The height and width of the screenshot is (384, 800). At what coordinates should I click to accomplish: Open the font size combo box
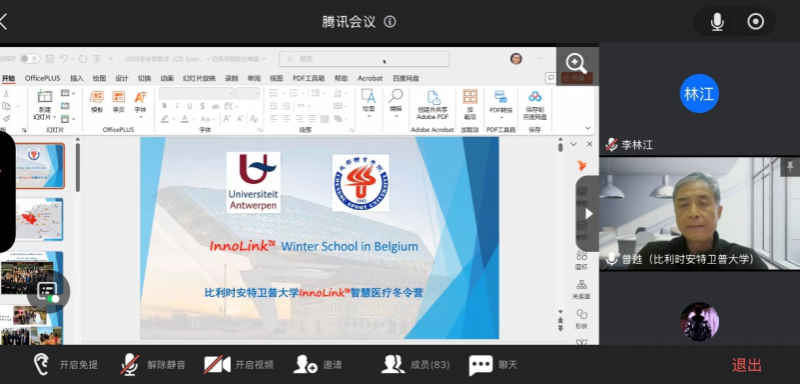click(x=248, y=93)
